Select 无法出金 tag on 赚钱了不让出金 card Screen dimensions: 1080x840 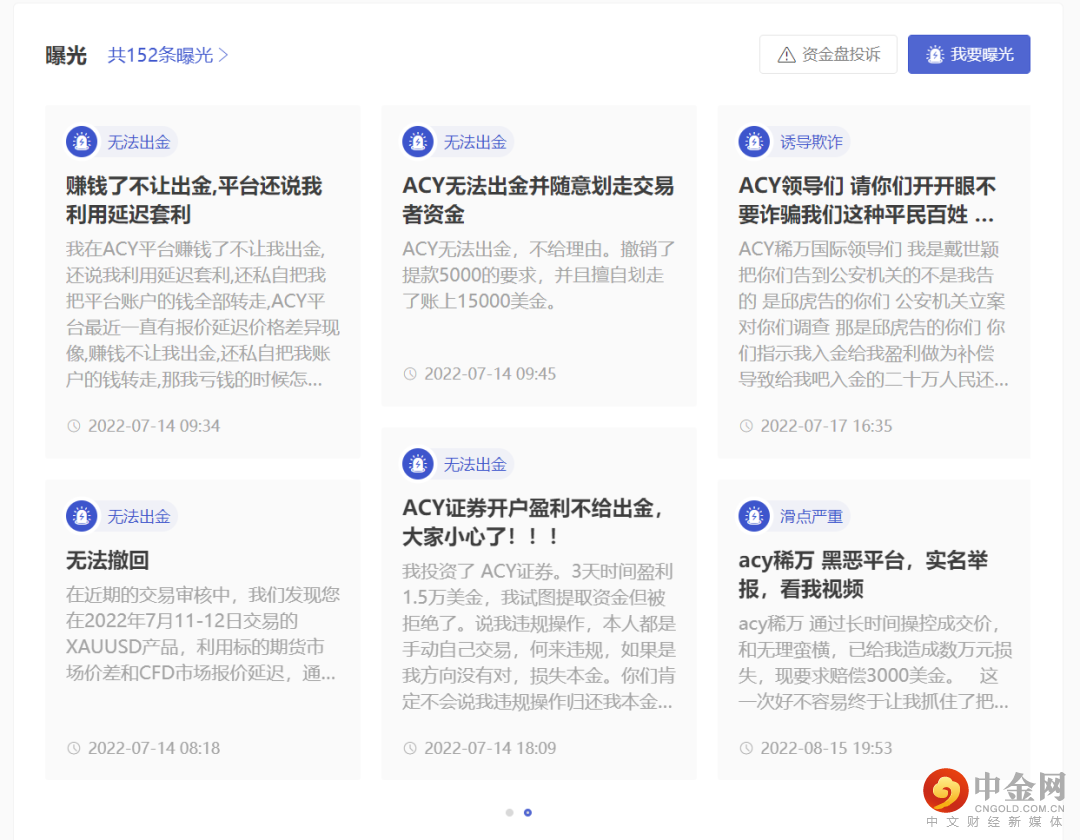[138, 143]
